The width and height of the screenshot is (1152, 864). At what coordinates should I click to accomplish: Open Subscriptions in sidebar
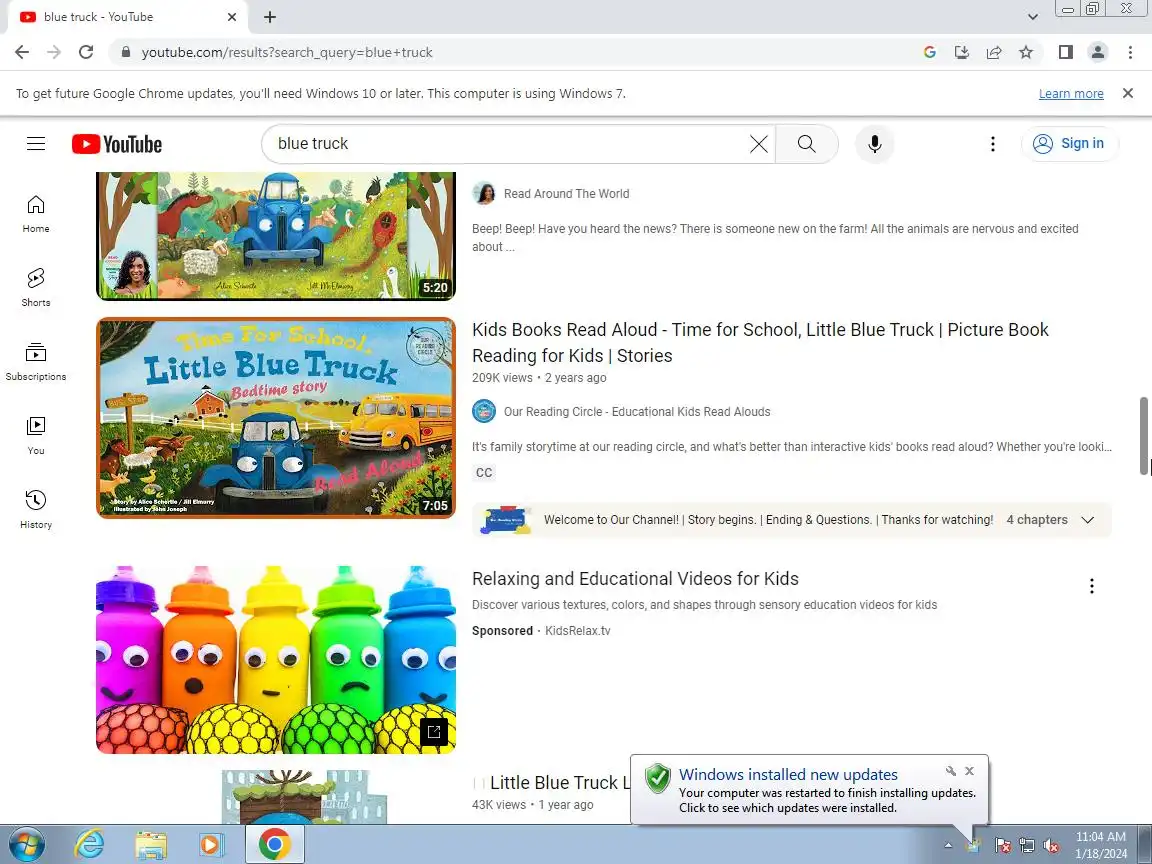click(x=35, y=362)
